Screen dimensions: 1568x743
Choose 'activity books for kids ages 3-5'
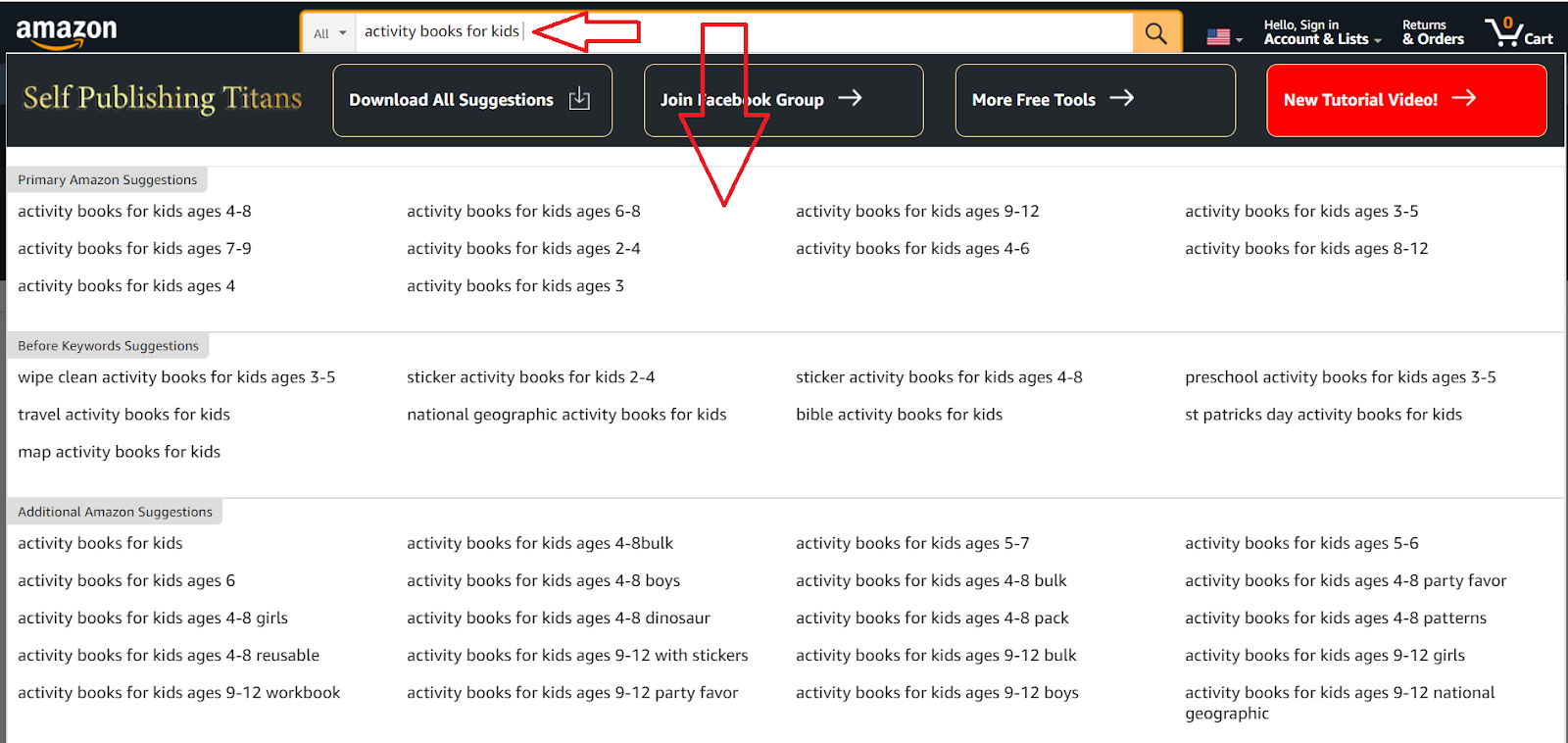pos(1301,212)
